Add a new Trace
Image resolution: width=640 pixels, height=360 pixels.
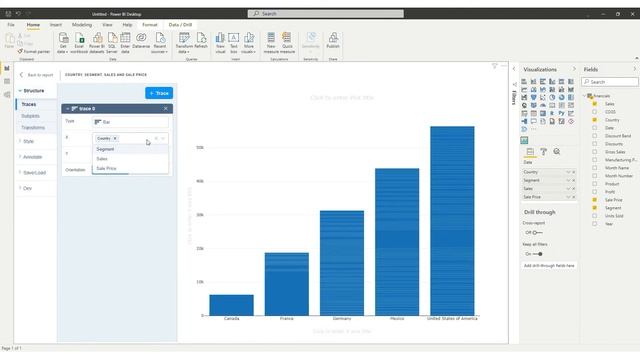(159, 93)
